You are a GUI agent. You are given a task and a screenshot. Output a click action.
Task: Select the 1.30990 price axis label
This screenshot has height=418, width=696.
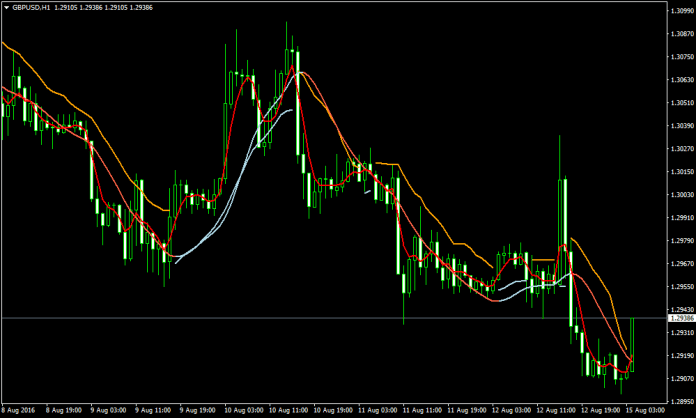pos(680,11)
